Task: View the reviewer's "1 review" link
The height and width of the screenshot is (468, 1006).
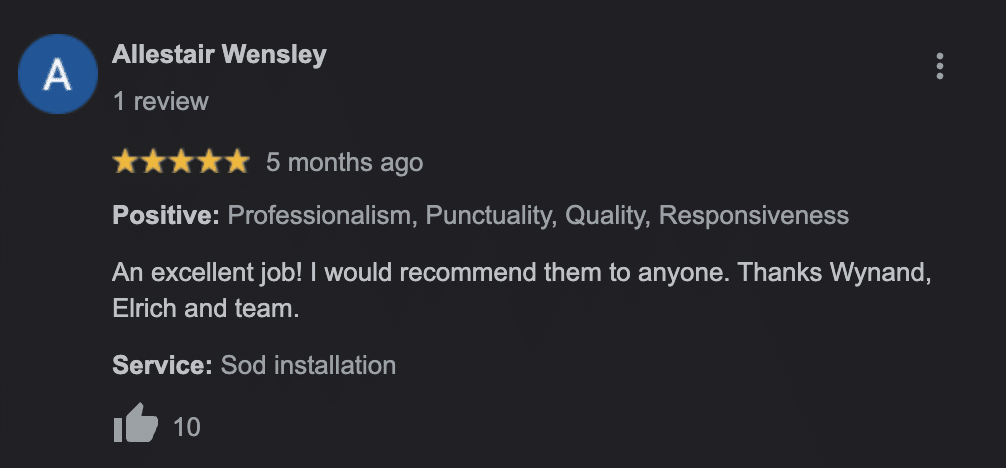Action: pyautogui.click(x=160, y=101)
